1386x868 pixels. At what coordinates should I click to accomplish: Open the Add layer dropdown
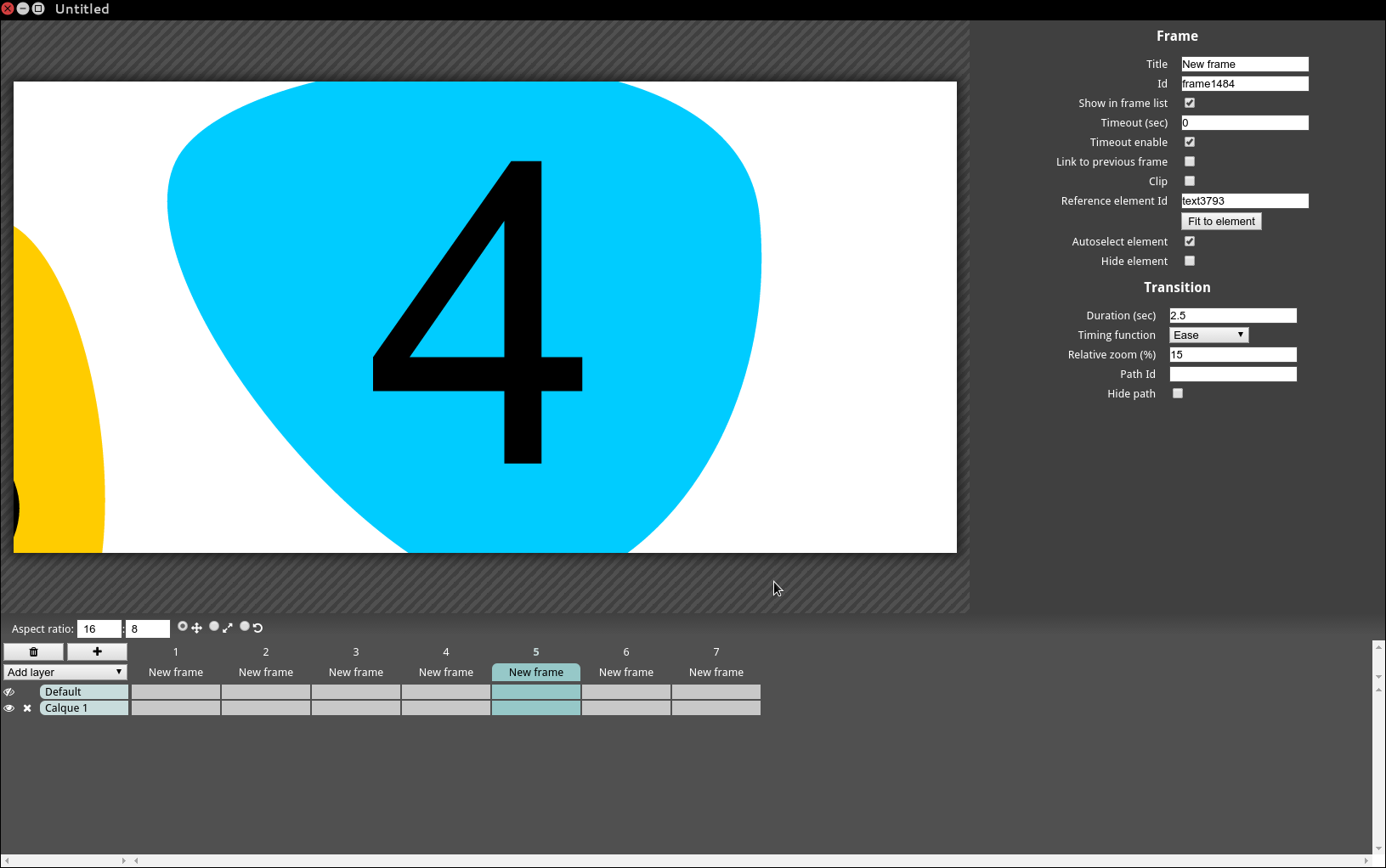coord(65,672)
